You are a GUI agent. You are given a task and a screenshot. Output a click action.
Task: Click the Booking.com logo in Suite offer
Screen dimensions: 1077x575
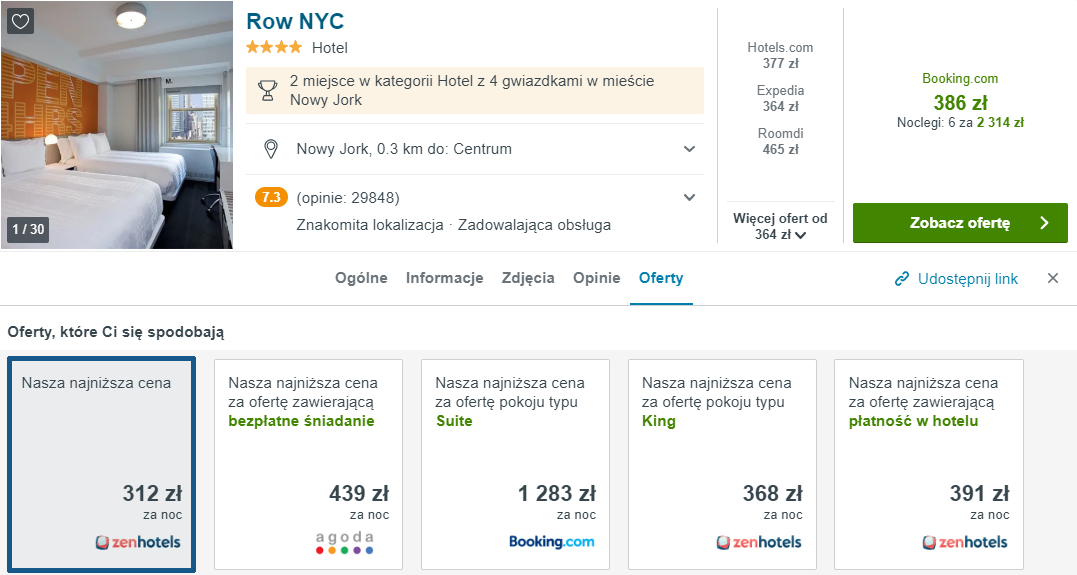tap(552, 542)
